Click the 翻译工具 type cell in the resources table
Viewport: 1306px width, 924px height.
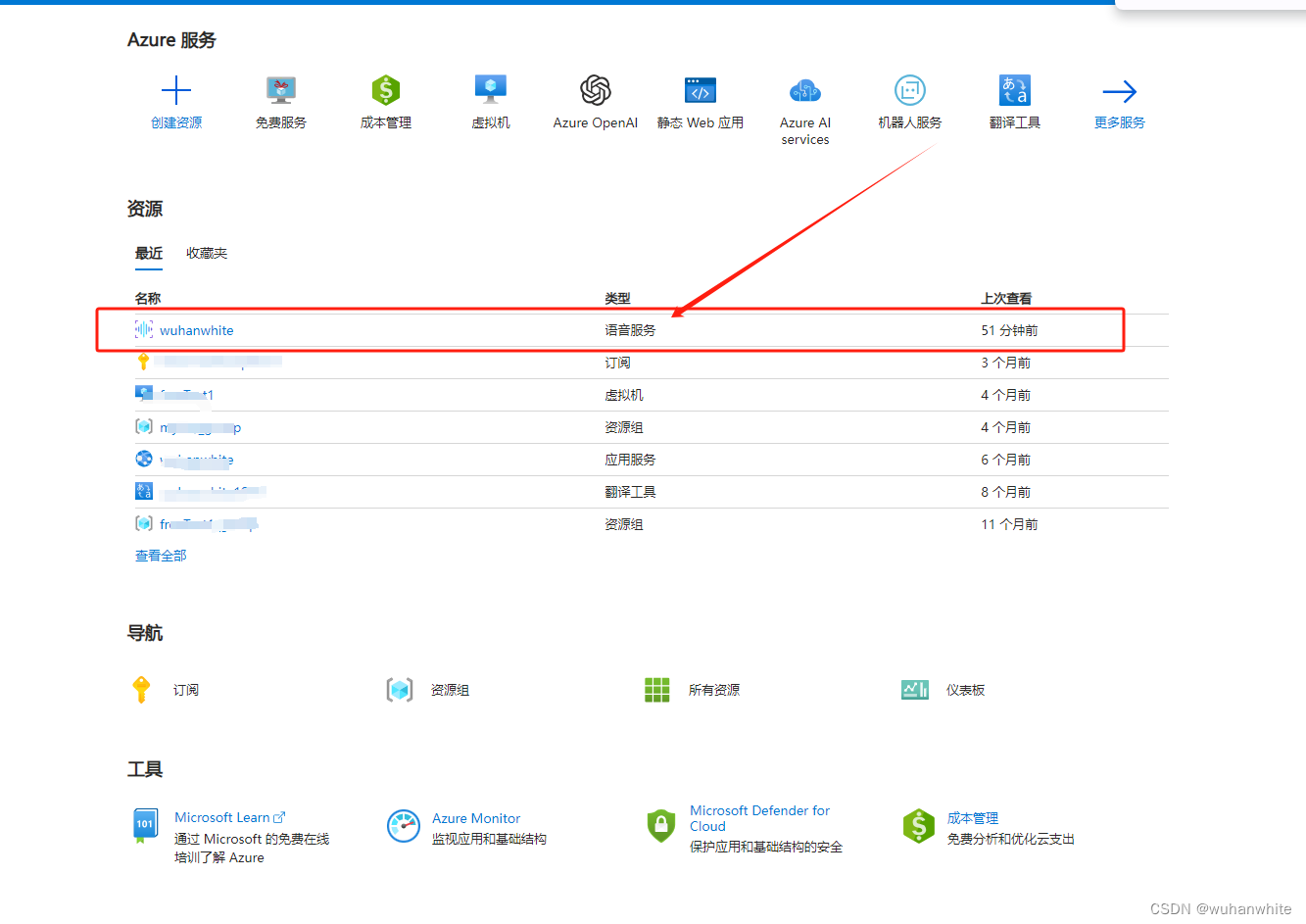click(x=630, y=492)
